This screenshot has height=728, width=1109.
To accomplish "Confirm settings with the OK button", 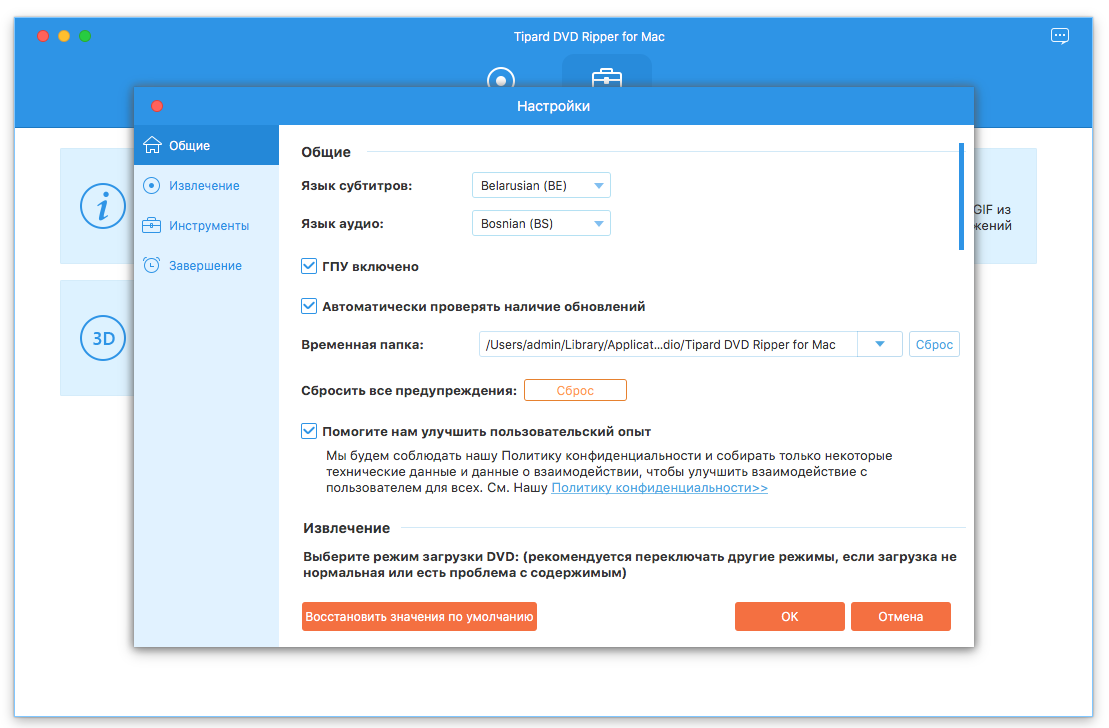I will point(789,617).
